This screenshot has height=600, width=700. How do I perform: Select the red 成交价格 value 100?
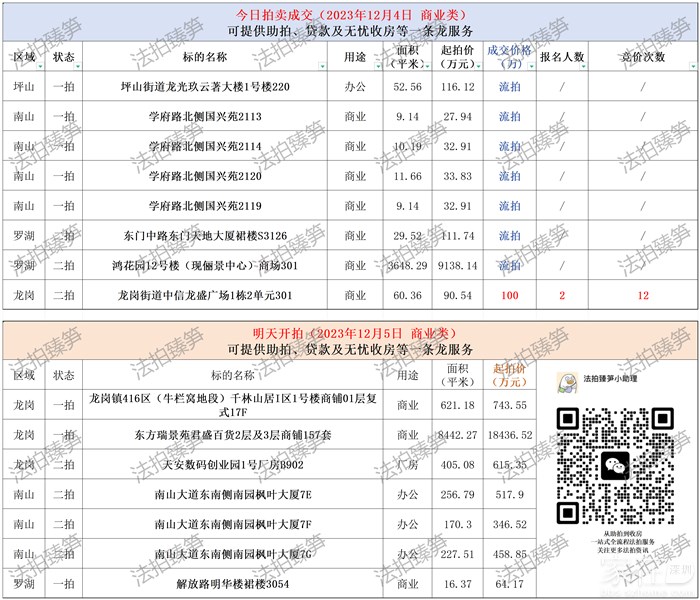(x=509, y=296)
